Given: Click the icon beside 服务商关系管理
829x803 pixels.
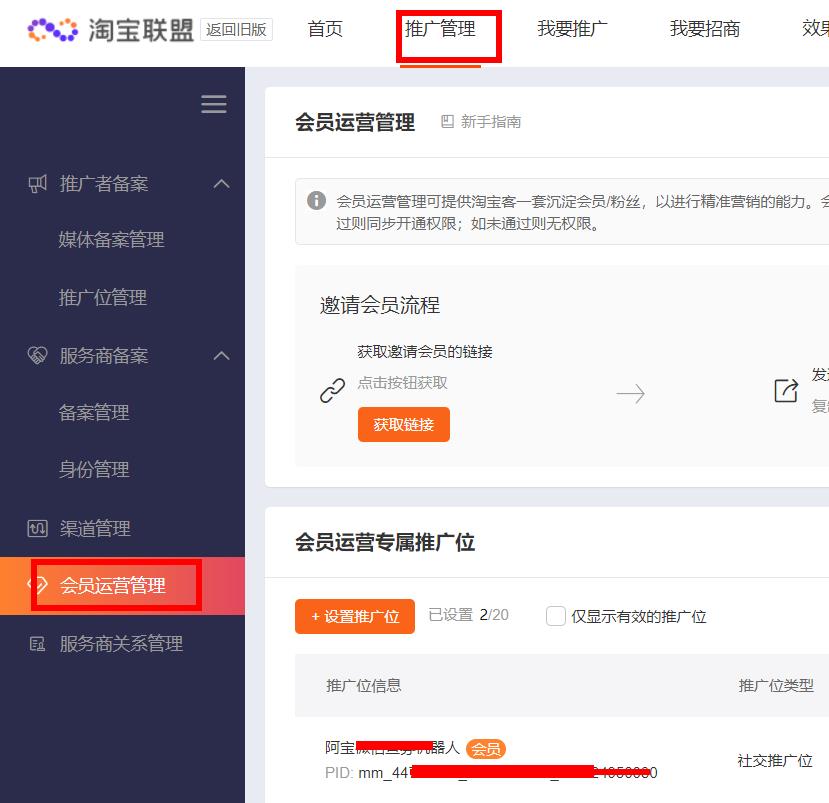Looking at the screenshot, I should [x=38, y=643].
